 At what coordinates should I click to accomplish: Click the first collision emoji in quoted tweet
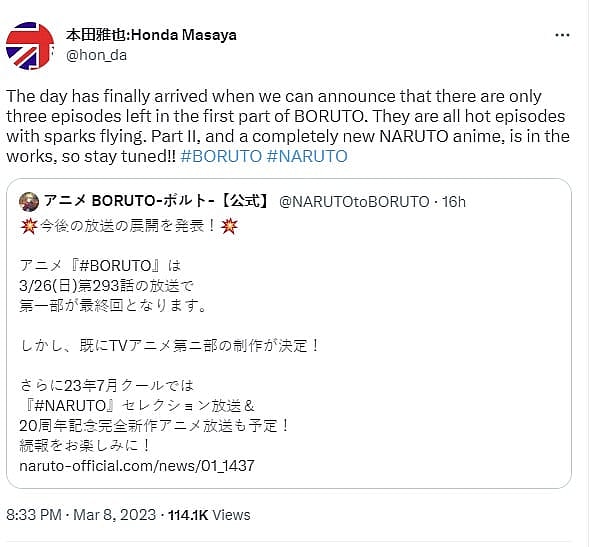29,226
